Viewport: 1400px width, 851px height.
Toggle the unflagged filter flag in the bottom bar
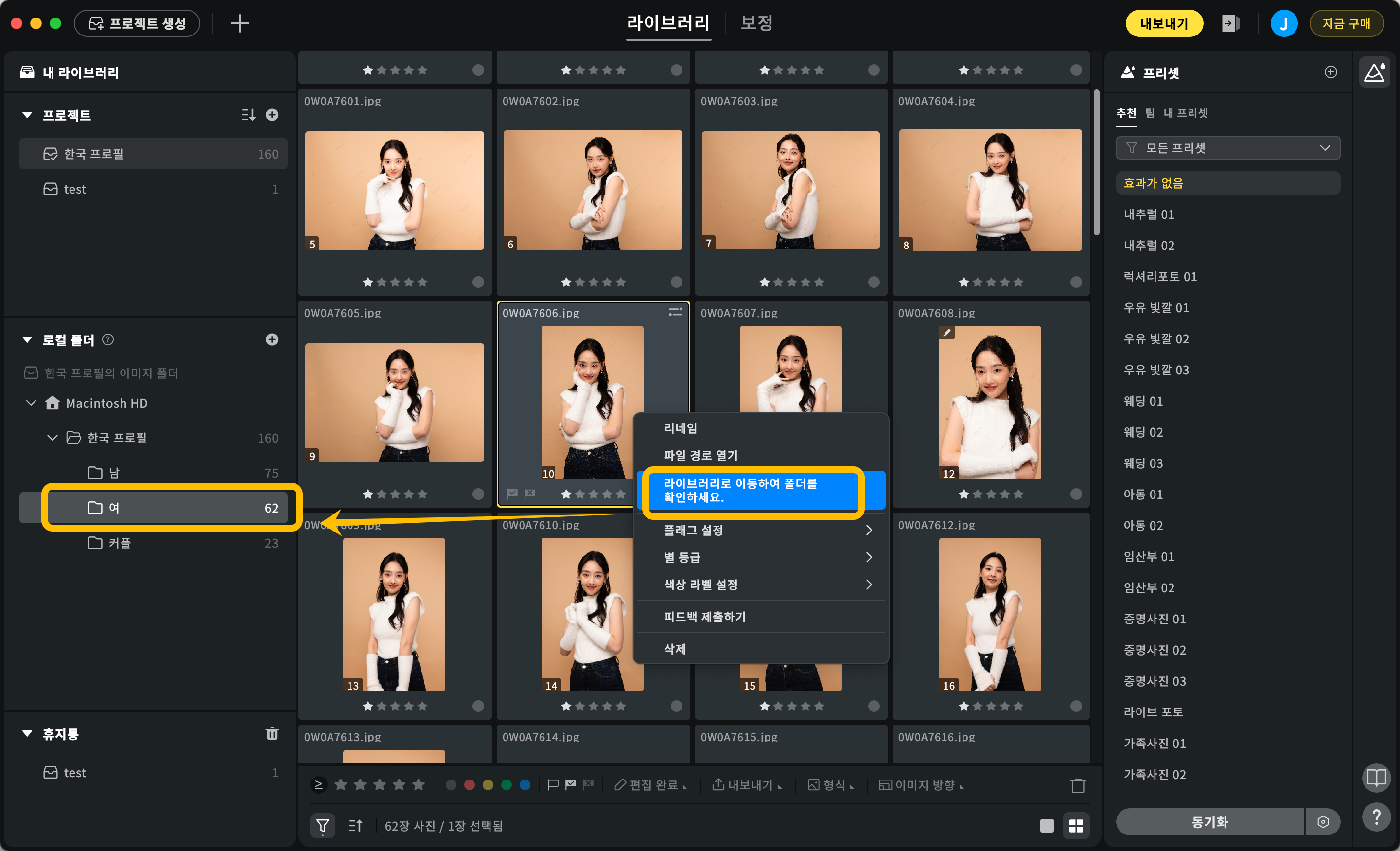tap(552, 784)
